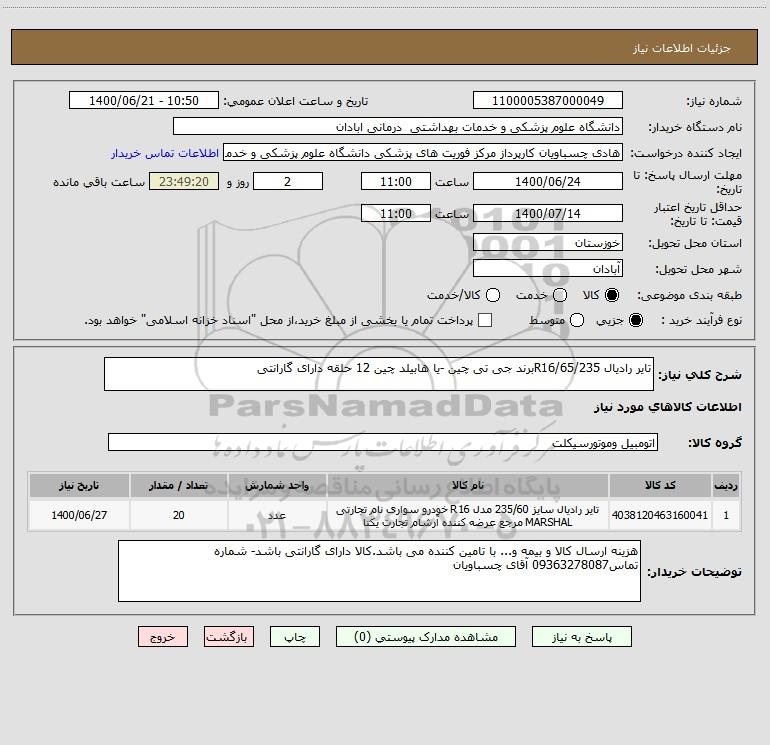Click the نام کالا column header

(468, 485)
